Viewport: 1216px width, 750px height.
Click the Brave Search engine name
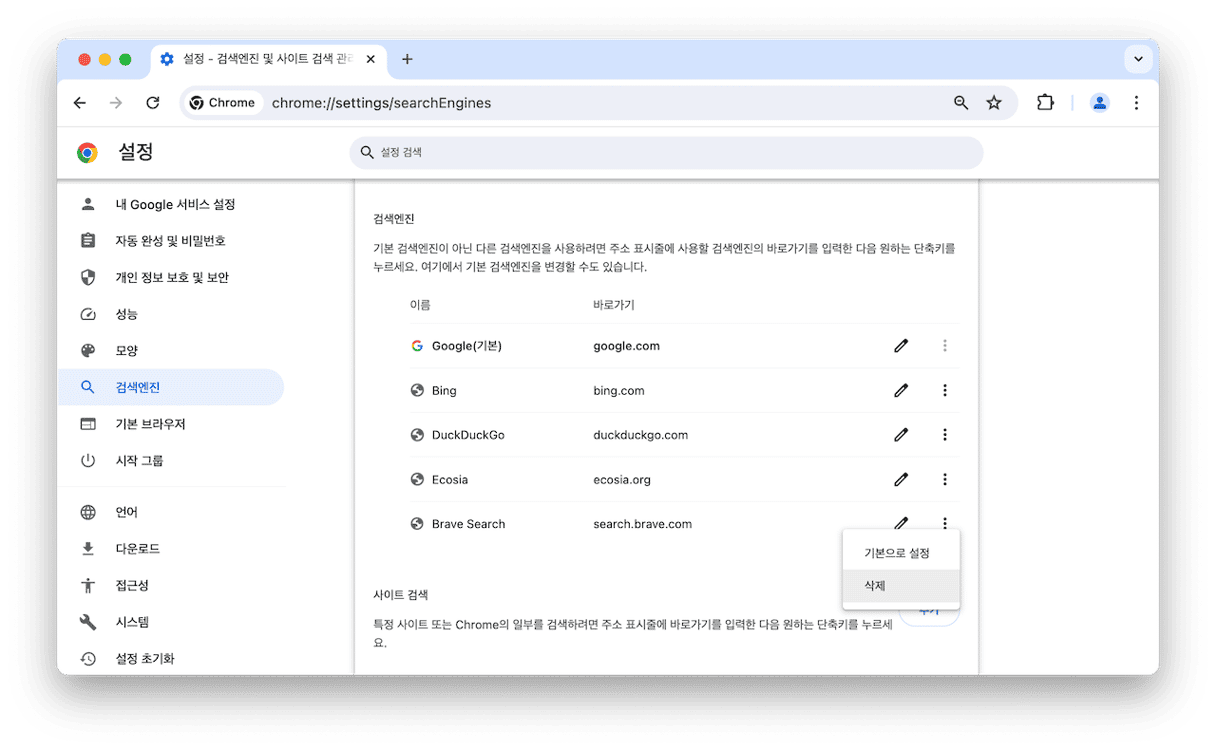click(x=469, y=524)
